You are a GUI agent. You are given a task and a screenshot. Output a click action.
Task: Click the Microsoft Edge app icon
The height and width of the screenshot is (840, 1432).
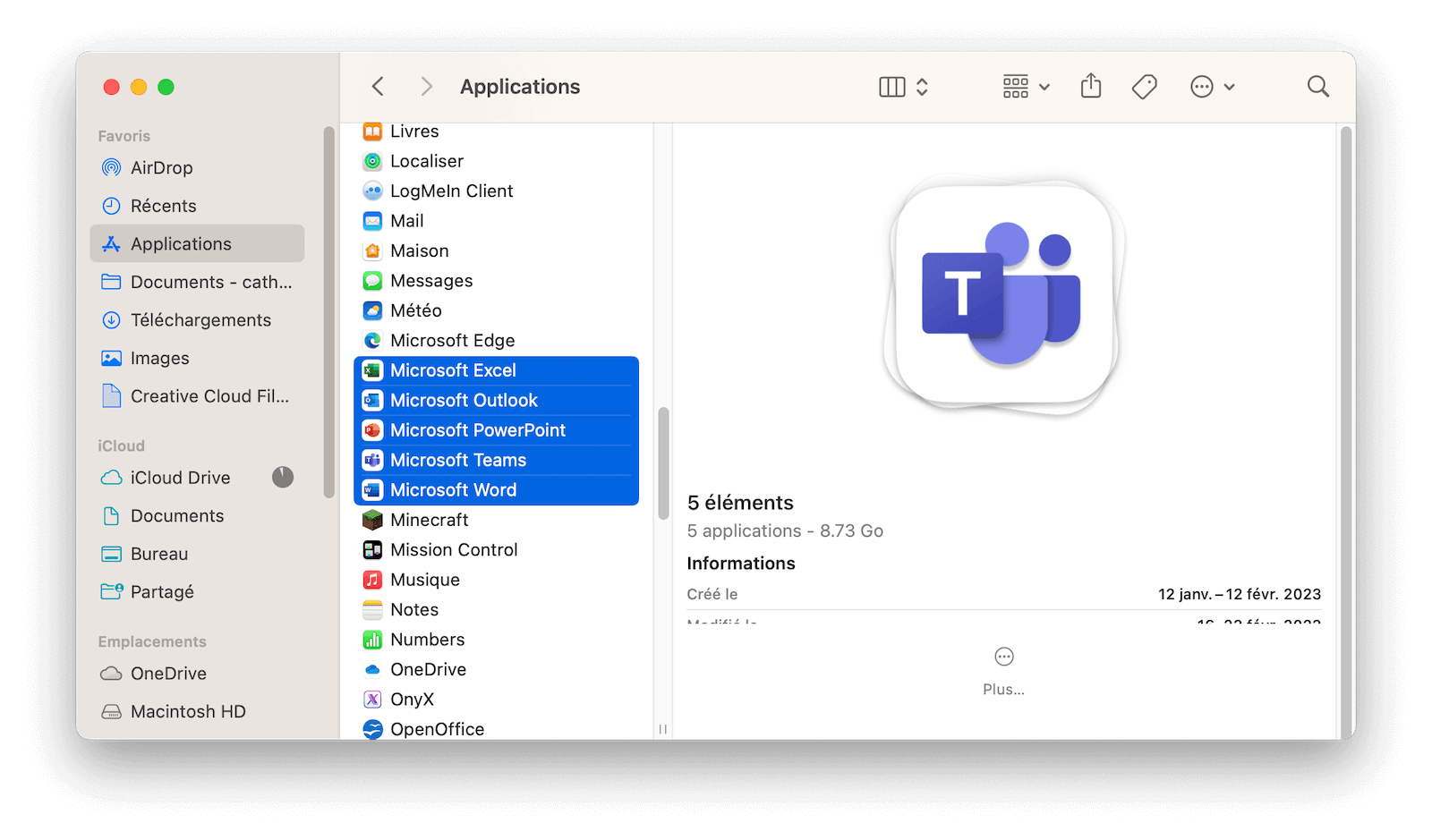372,341
